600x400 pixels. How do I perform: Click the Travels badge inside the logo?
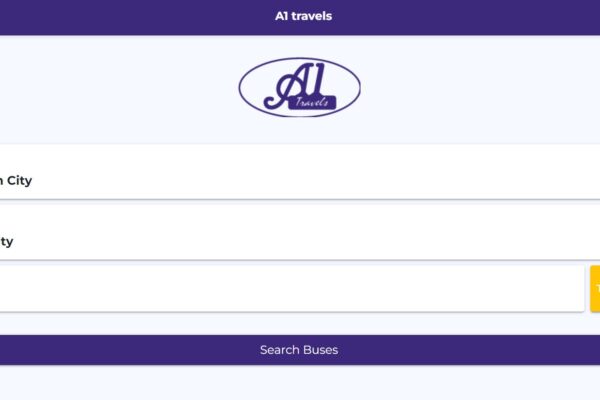[312, 102]
